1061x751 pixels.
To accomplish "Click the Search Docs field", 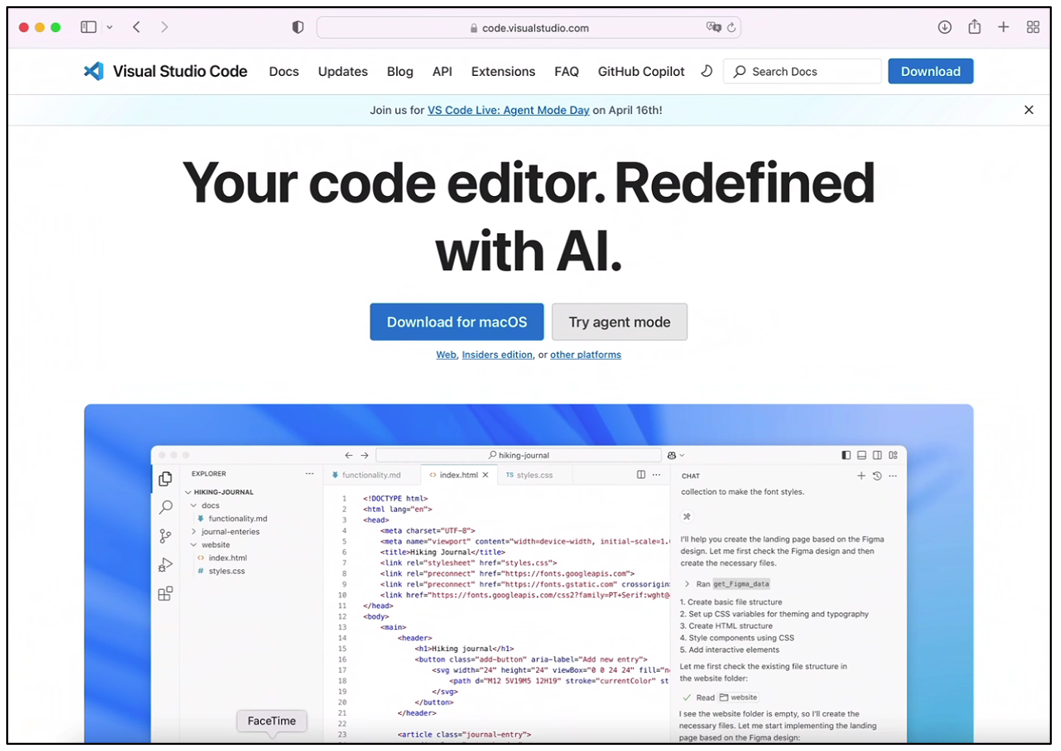I will coord(803,71).
